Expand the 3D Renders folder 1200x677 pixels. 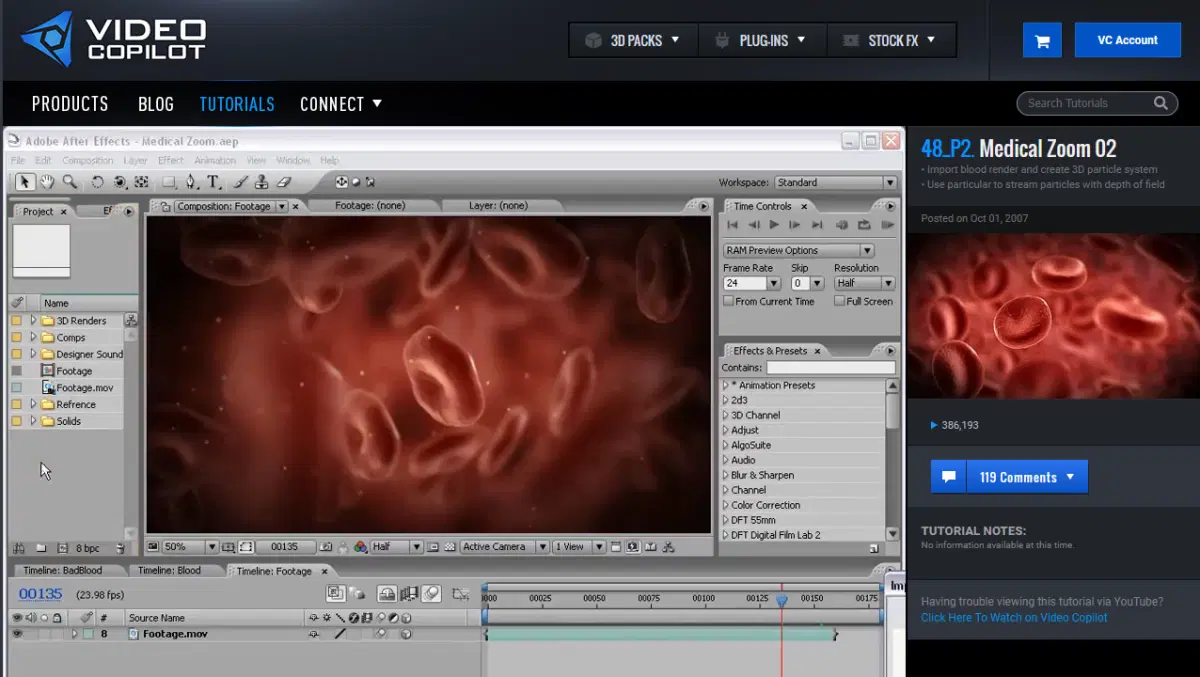pos(33,321)
